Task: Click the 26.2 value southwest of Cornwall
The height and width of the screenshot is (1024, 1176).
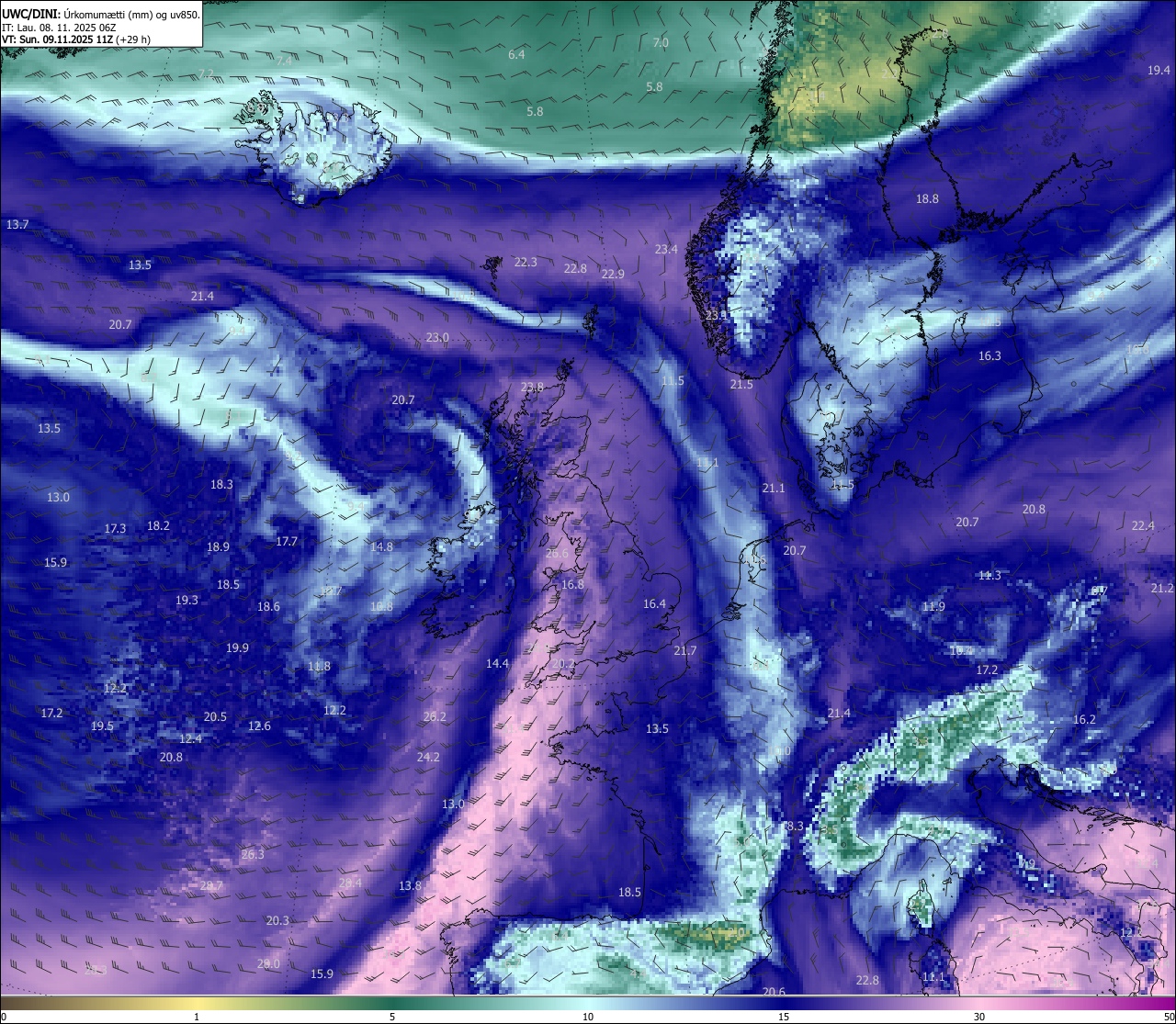Action: 435,717
